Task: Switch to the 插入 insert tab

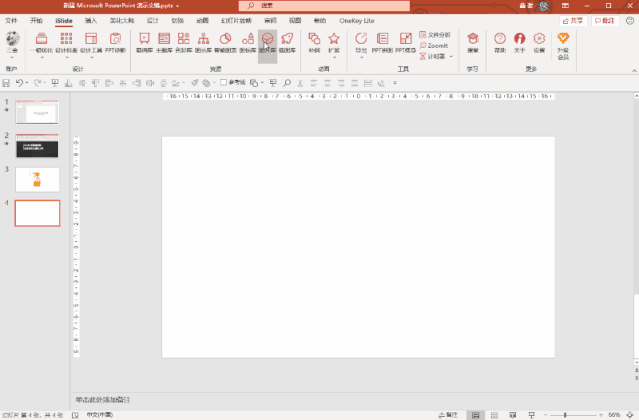Action: 91,20
